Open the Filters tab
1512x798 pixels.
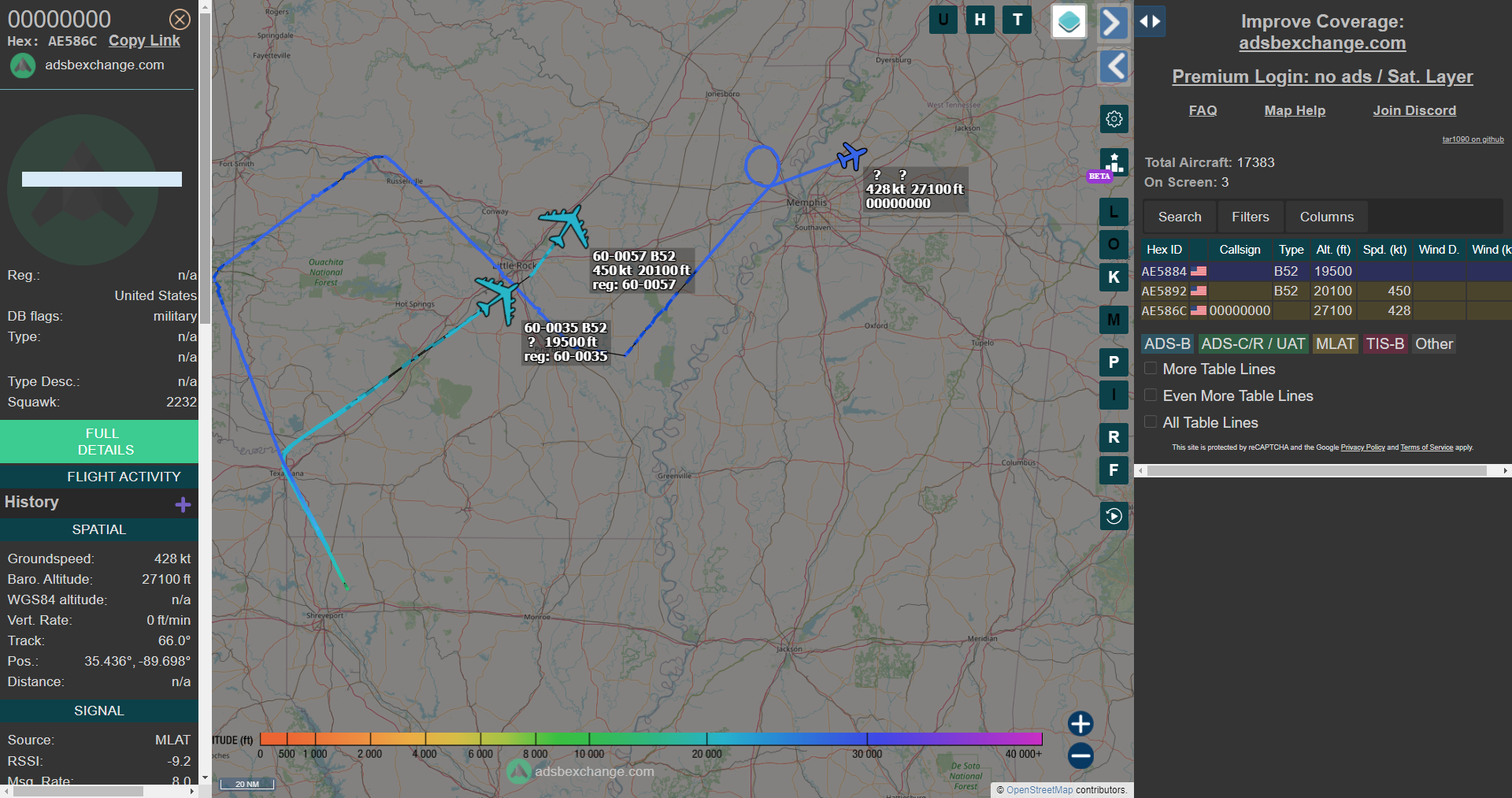point(1251,217)
